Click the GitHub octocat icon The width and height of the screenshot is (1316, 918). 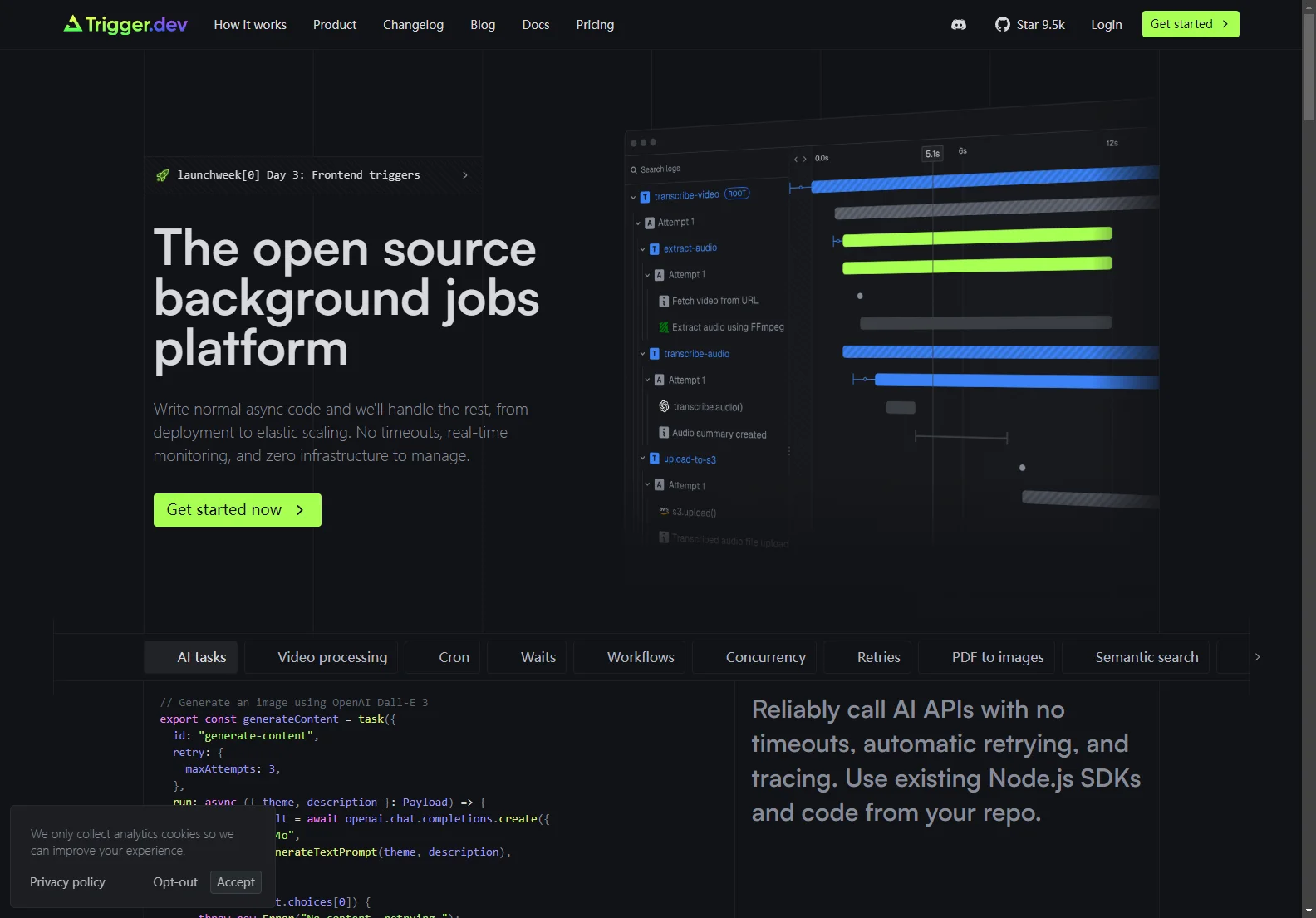tap(1003, 25)
